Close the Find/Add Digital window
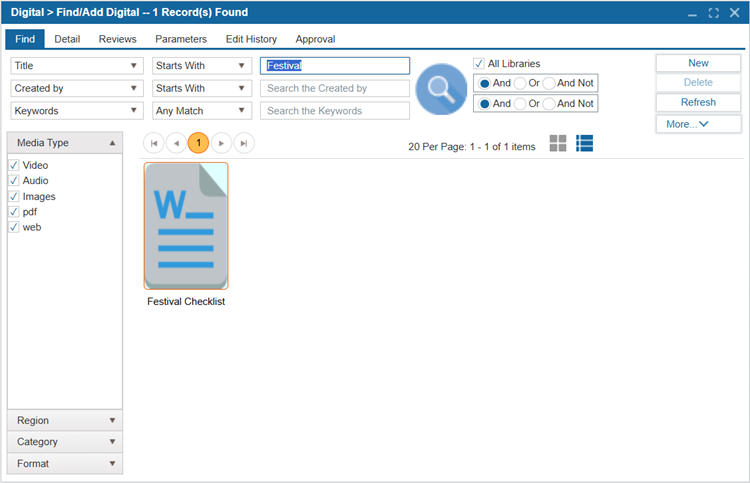750x483 pixels. coord(735,13)
